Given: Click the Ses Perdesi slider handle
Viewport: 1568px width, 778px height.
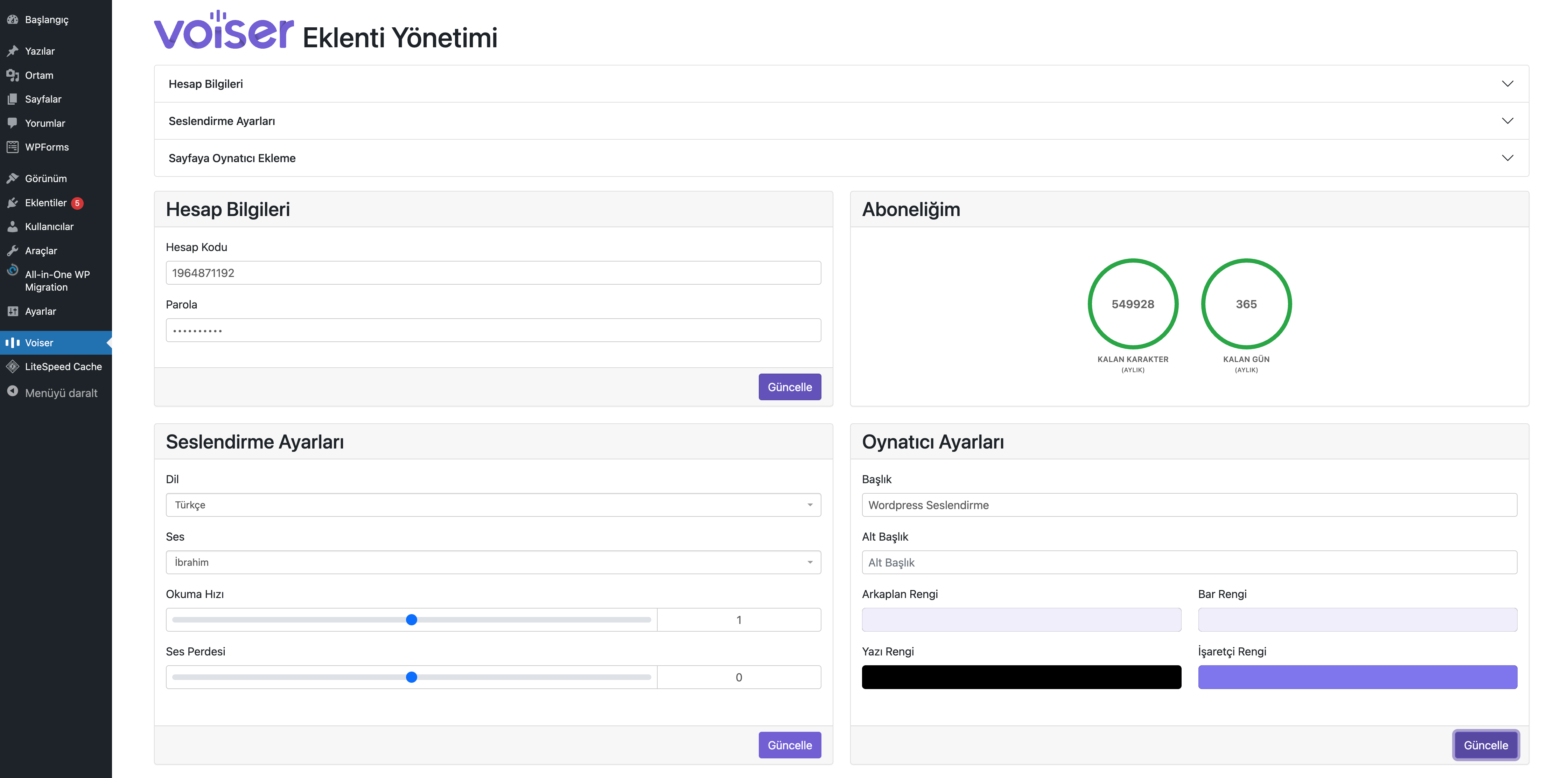Looking at the screenshot, I should (x=412, y=677).
